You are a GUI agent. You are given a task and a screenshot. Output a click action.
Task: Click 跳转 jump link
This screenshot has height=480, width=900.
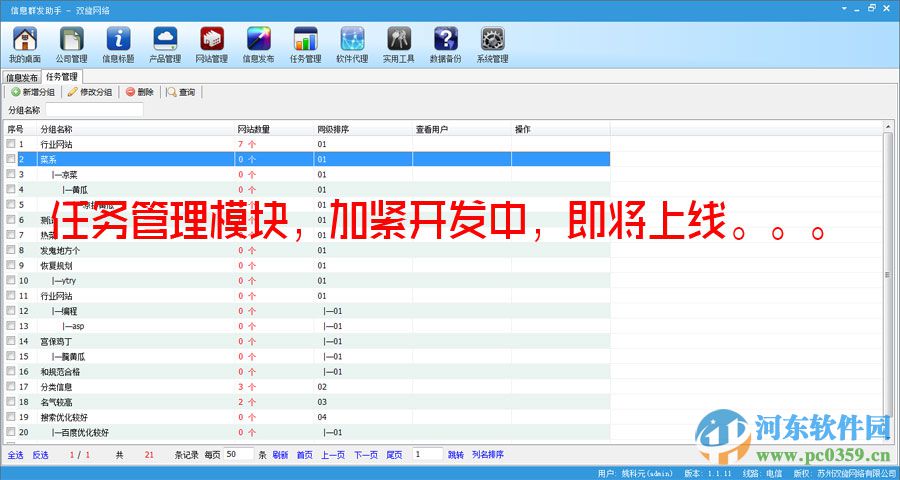(x=456, y=455)
